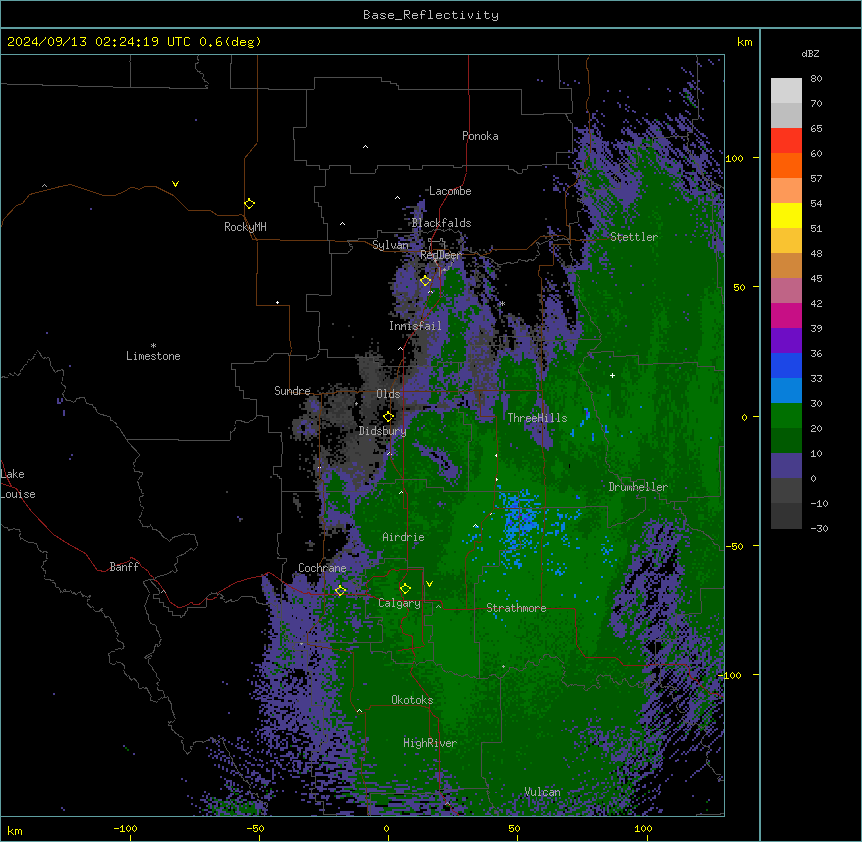Pick the light blue 33–30 dBZ legend swatch
The width and height of the screenshot is (862, 842).
(x=786, y=391)
